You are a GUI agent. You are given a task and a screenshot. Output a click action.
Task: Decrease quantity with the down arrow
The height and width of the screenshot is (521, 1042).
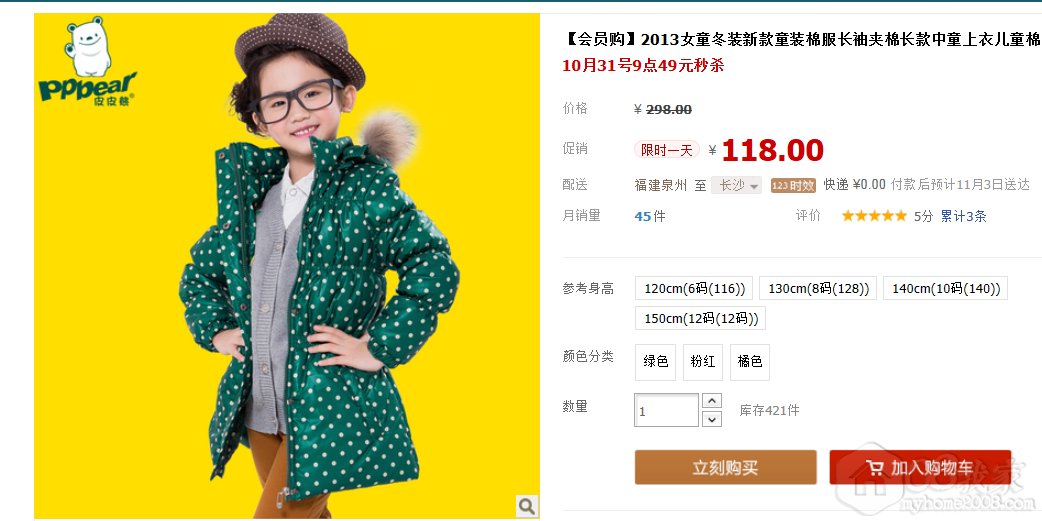pos(712,419)
